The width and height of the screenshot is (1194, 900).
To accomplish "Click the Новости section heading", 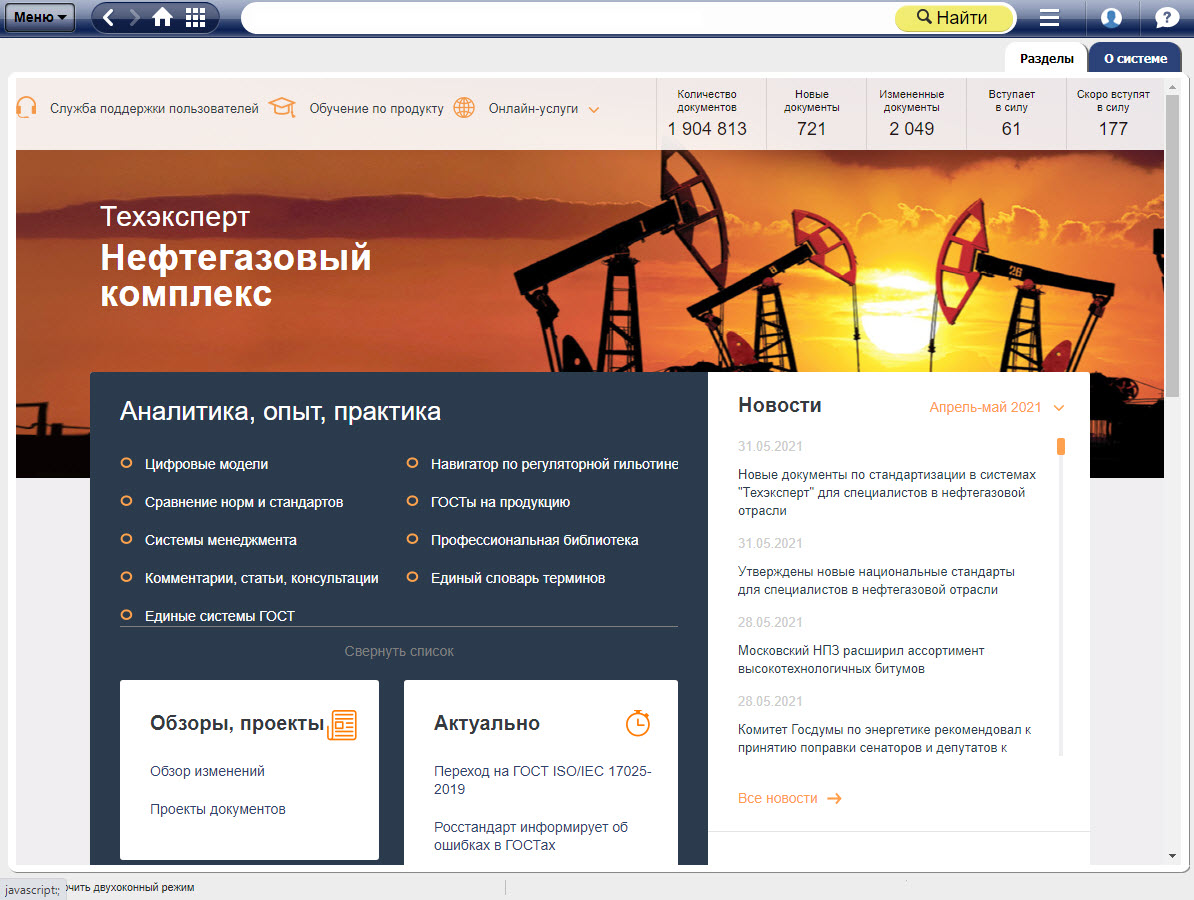I will point(780,405).
